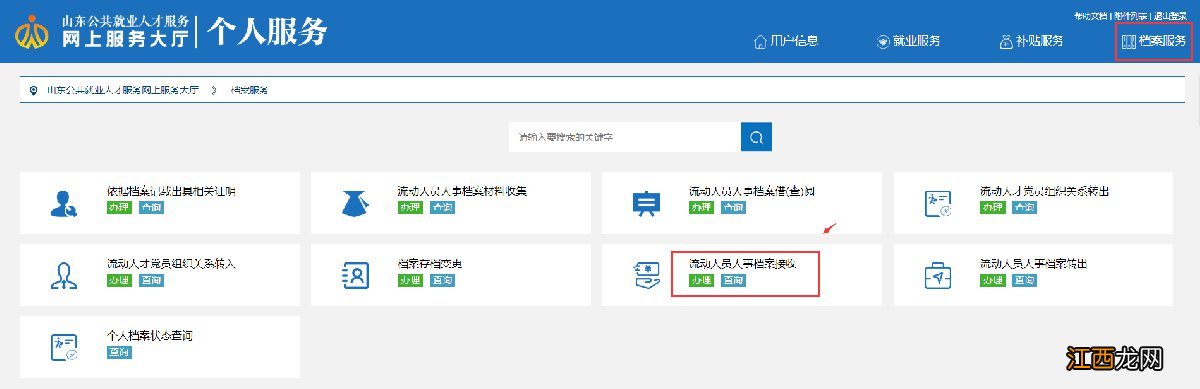Click the 个人档案状态查询 document icon
The height and width of the screenshot is (389, 1200).
click(63, 347)
